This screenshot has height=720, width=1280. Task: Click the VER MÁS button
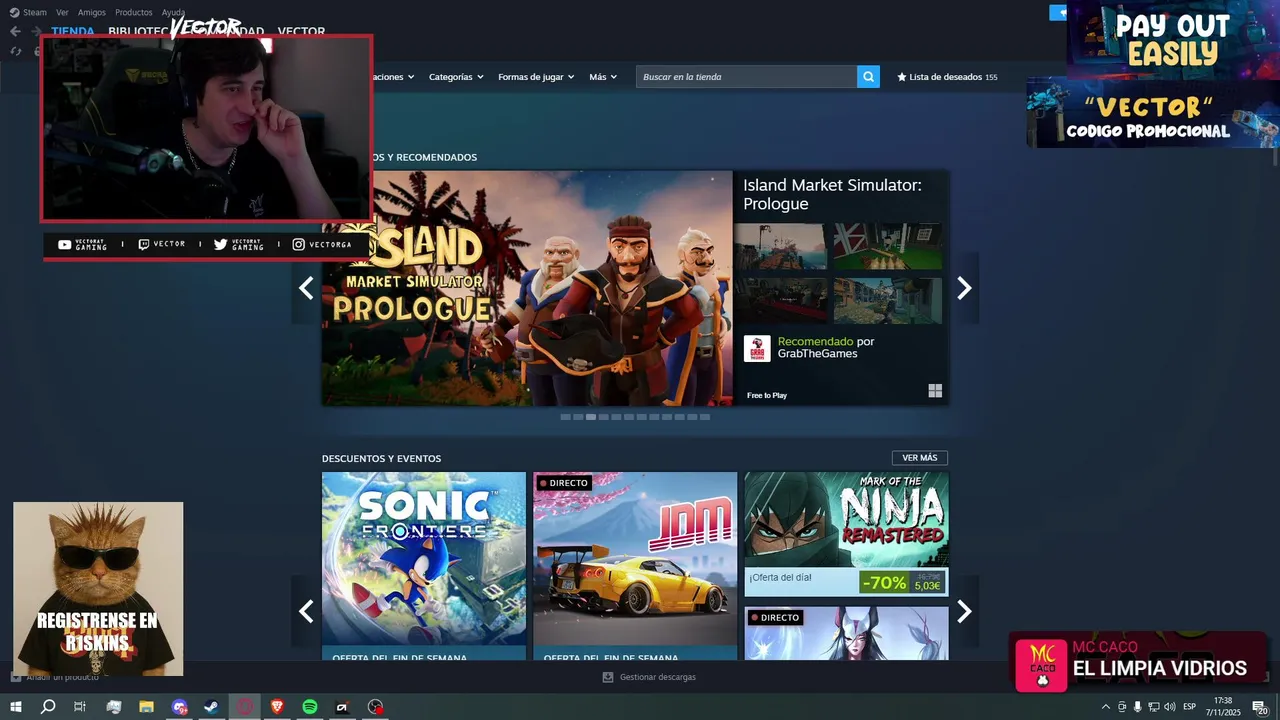click(920, 458)
